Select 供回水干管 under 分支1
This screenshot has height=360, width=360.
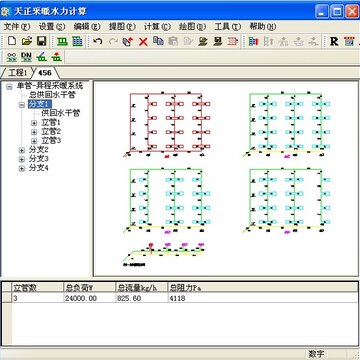[x=61, y=114]
